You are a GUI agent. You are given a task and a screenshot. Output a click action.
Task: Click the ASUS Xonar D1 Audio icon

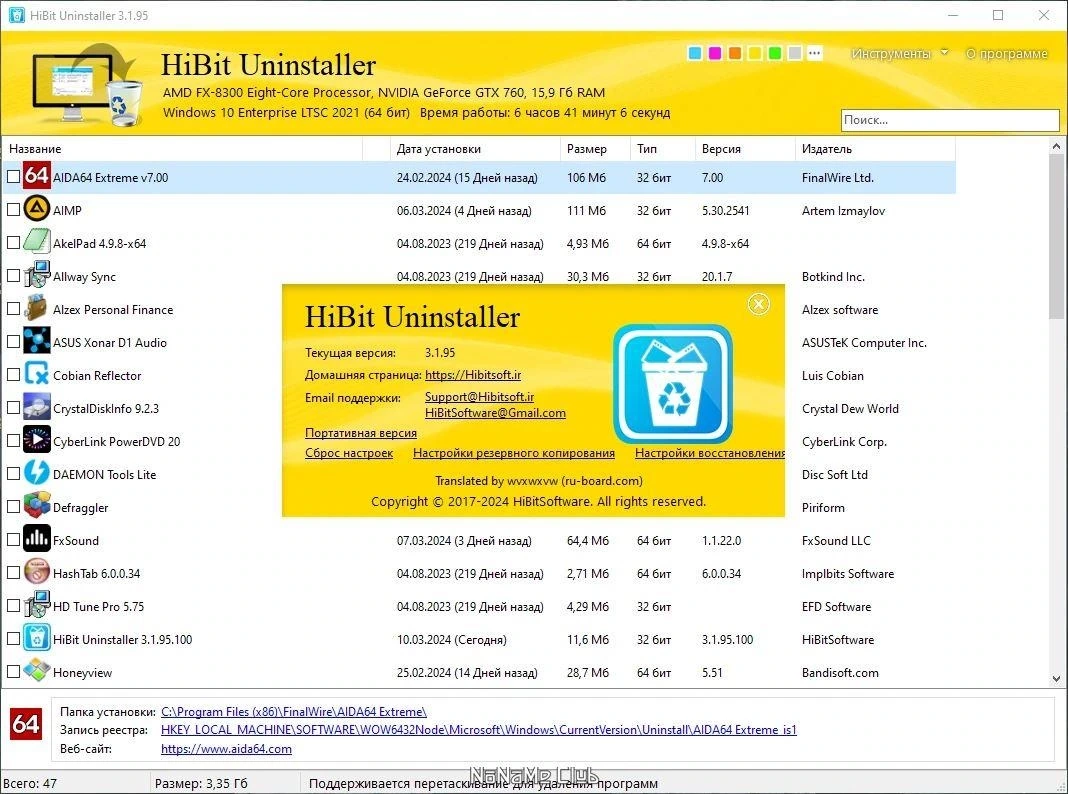[x=36, y=341]
